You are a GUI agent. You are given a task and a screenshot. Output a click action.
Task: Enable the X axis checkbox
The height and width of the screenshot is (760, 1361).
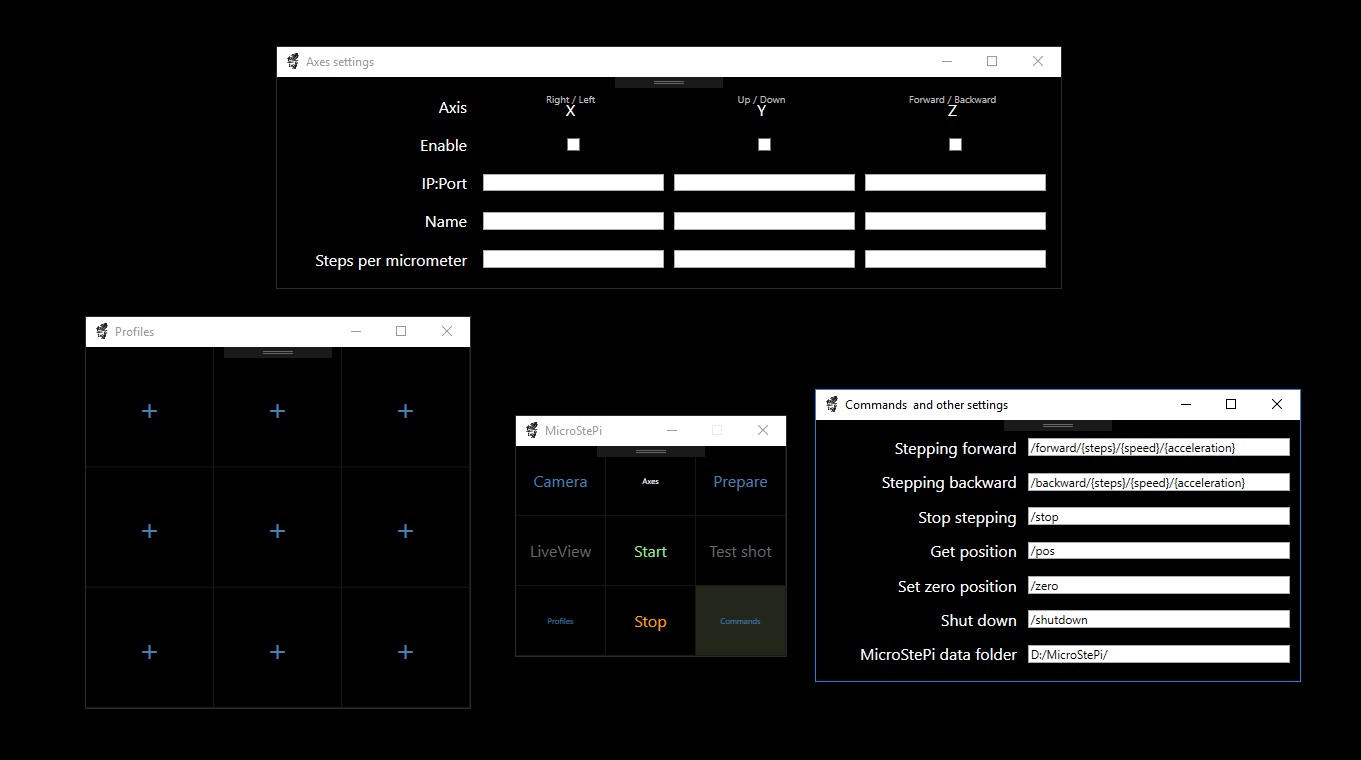[573, 145]
